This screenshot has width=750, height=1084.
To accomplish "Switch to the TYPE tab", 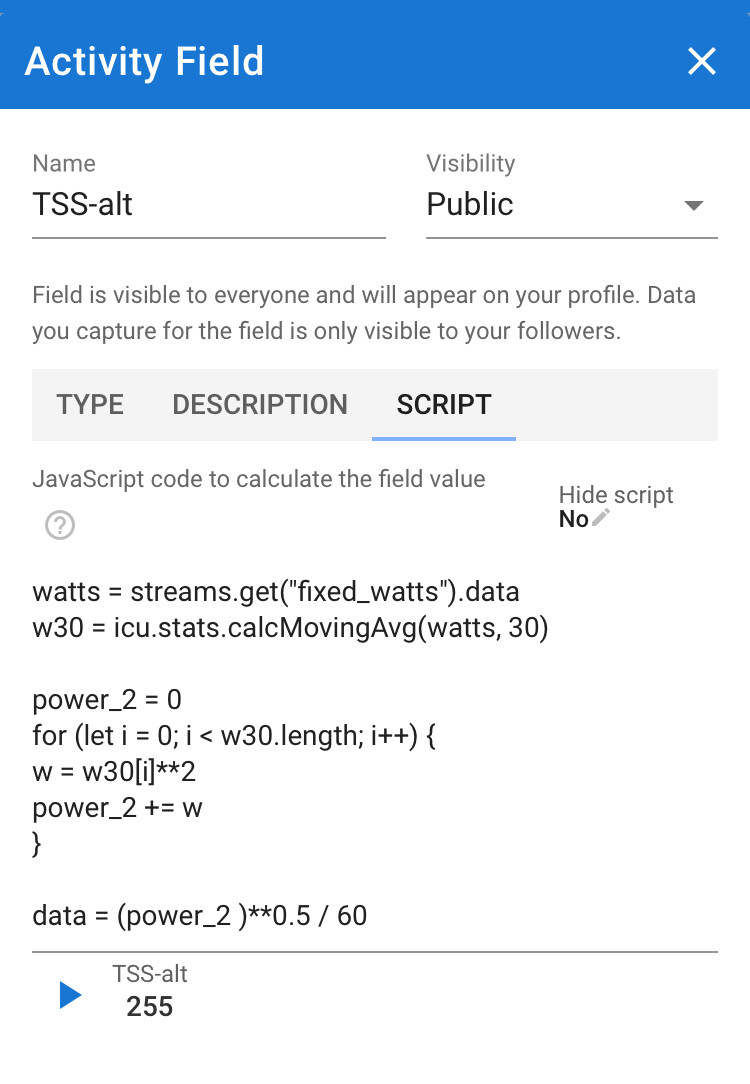I will 91,404.
